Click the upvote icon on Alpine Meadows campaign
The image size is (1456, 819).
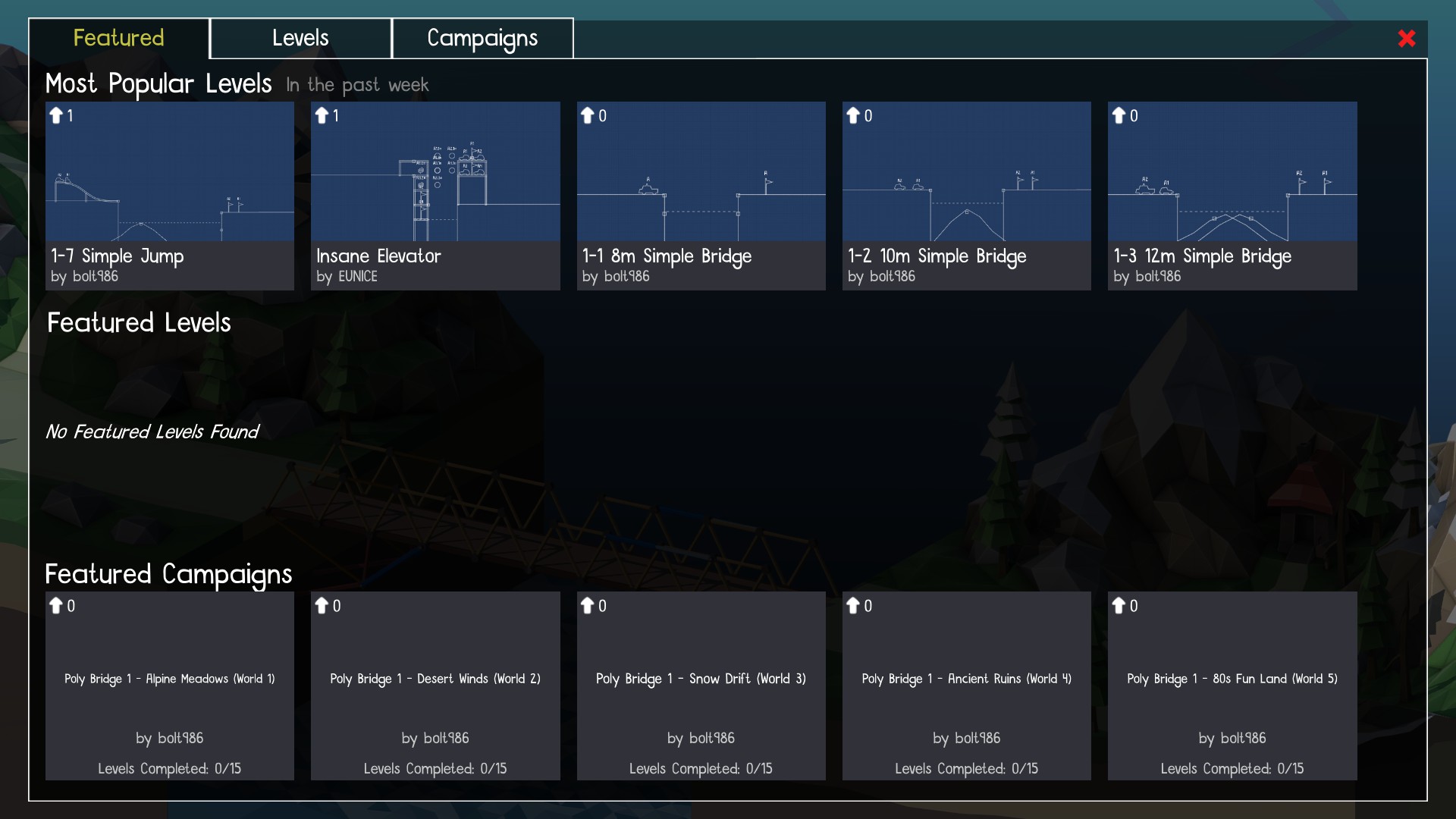(x=57, y=605)
